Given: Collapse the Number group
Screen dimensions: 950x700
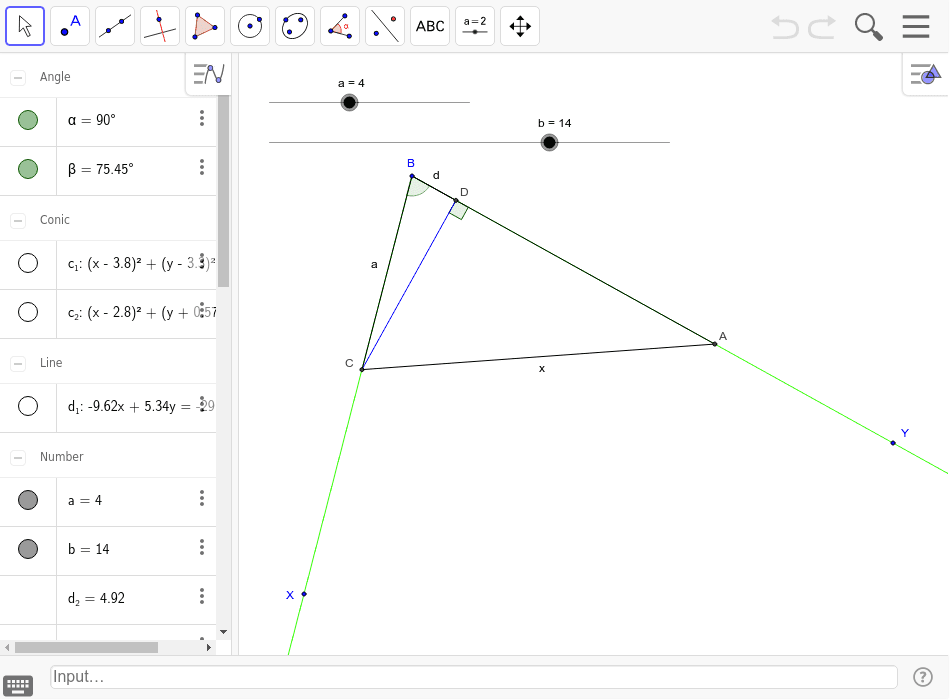Looking at the screenshot, I should coord(18,457).
